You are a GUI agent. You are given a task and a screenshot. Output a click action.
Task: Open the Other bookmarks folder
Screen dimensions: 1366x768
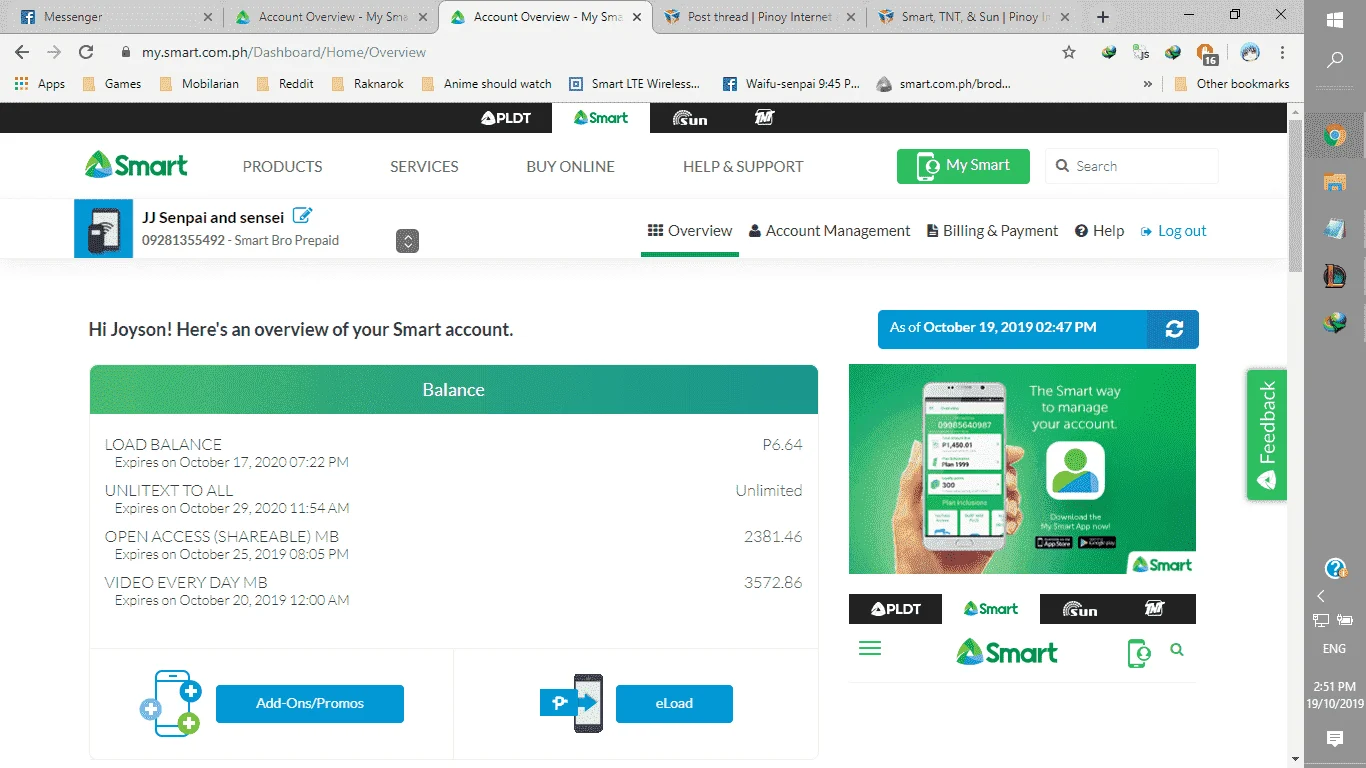coord(1231,84)
